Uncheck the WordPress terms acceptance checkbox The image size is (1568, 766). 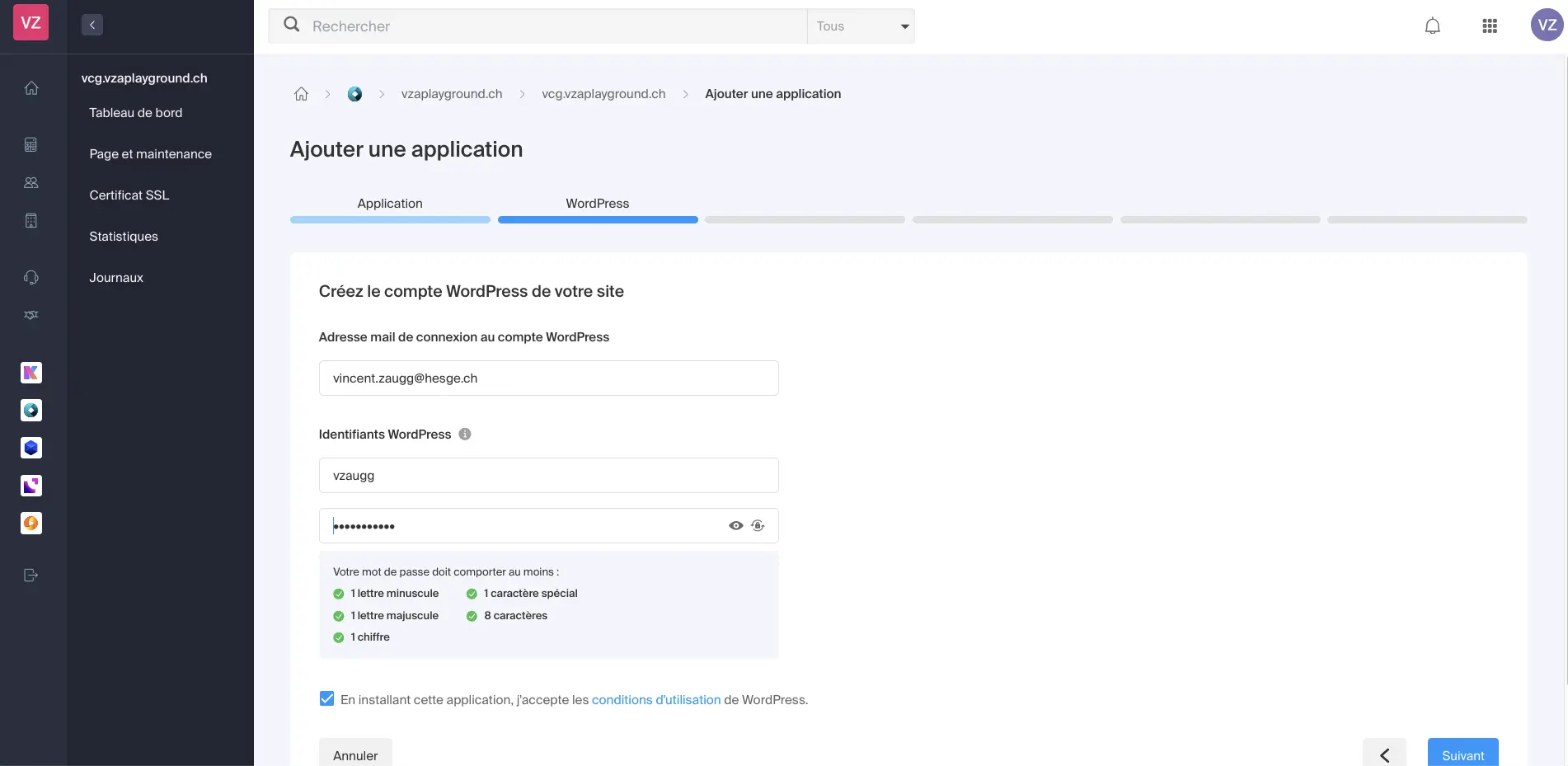[327, 699]
